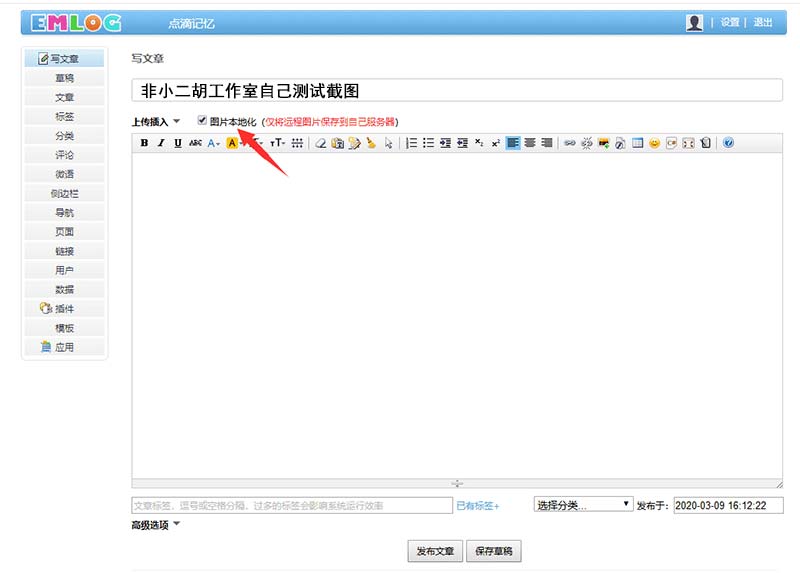Image resolution: width=800 pixels, height=573 pixels.
Task: Click the user avatar in header
Action: tap(694, 22)
